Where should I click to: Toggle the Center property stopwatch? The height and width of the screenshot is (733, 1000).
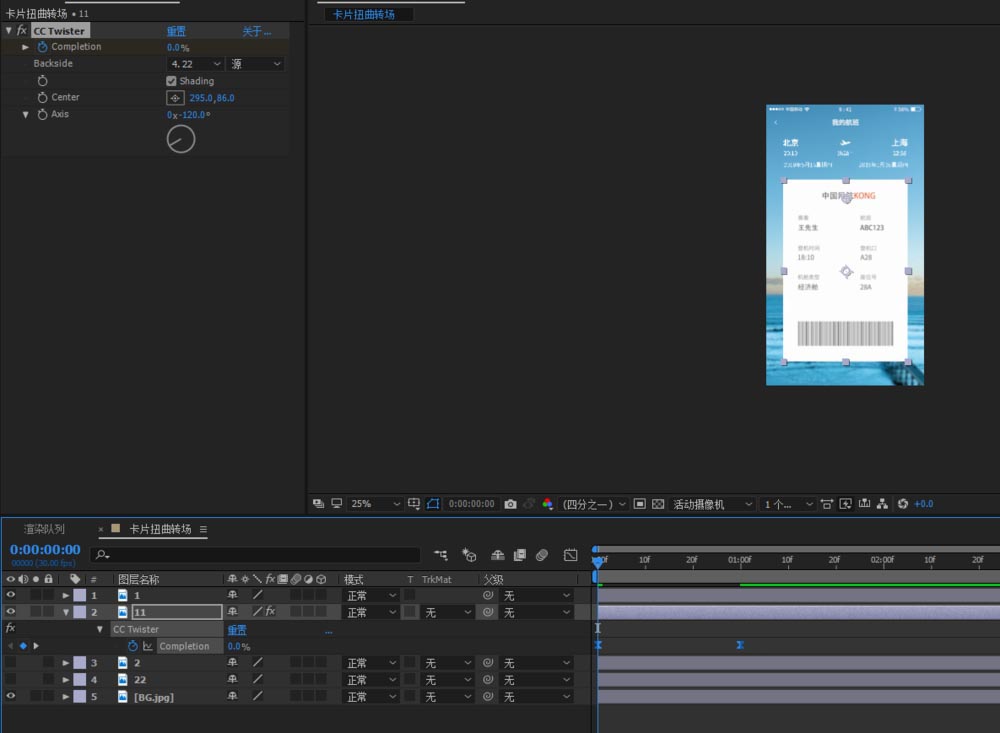(43, 98)
